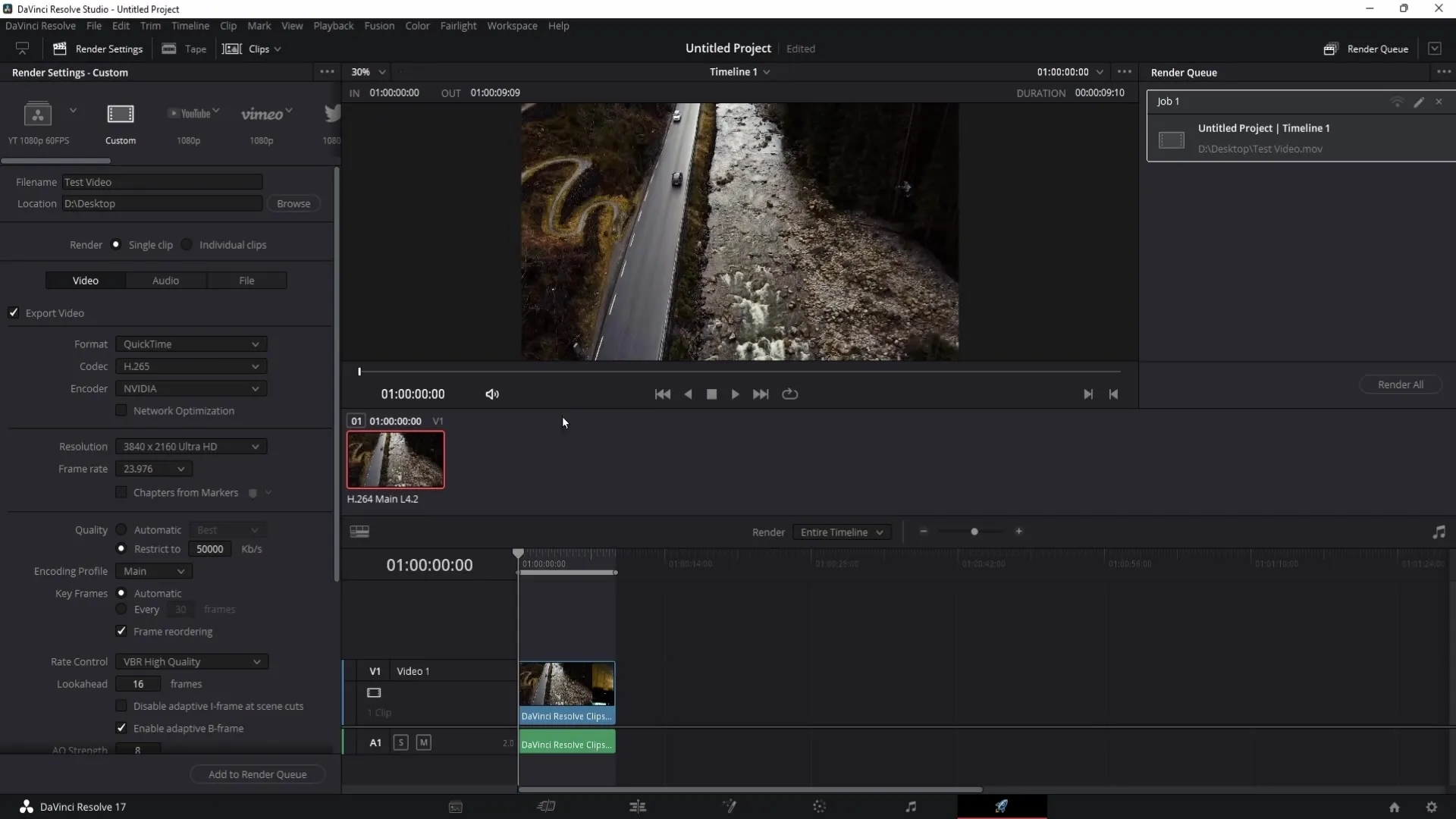
Task: Click the Add to Render Queue button
Action: coord(257,774)
